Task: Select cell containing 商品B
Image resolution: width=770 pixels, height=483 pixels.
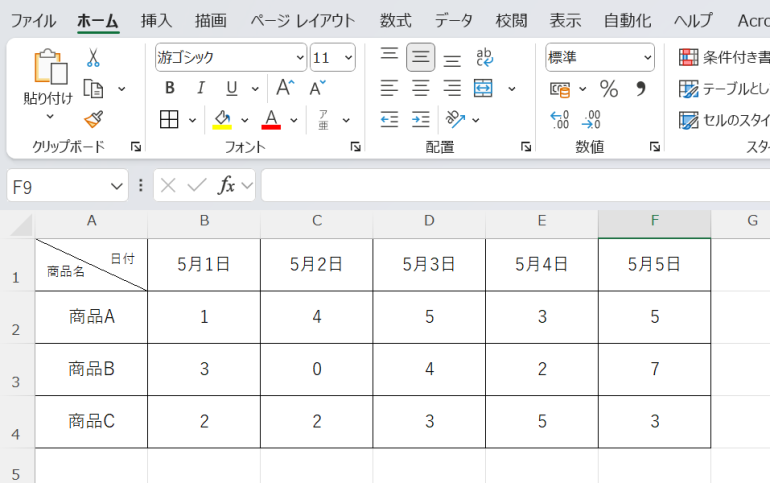Action: click(91, 369)
